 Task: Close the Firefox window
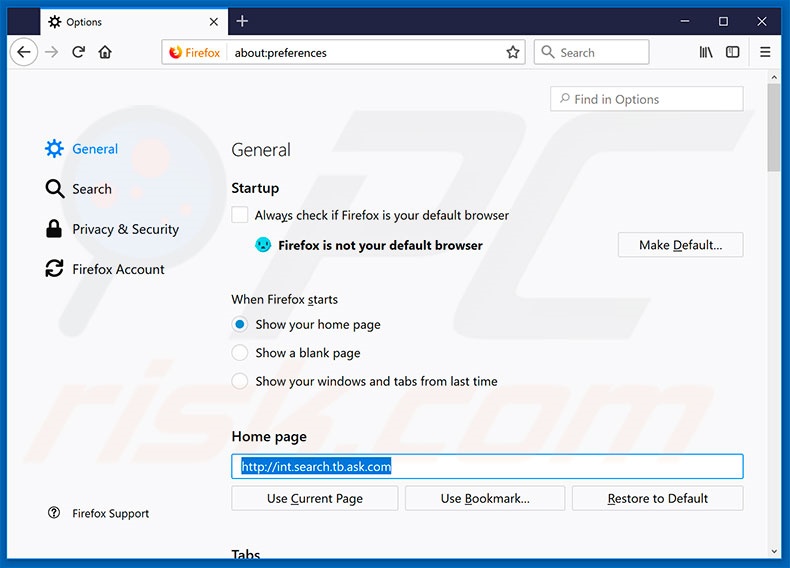[x=762, y=21]
